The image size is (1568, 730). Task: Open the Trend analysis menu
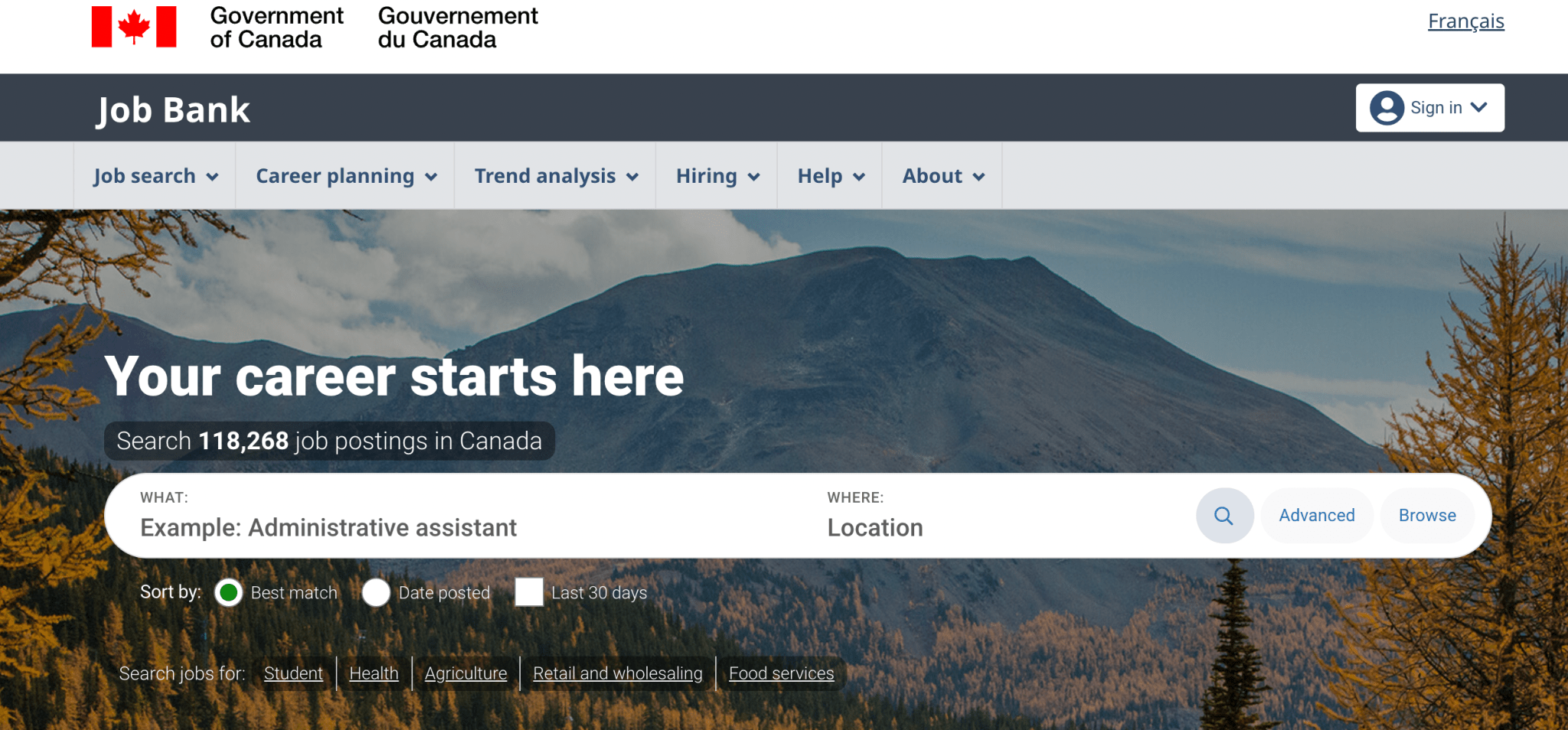(545, 176)
